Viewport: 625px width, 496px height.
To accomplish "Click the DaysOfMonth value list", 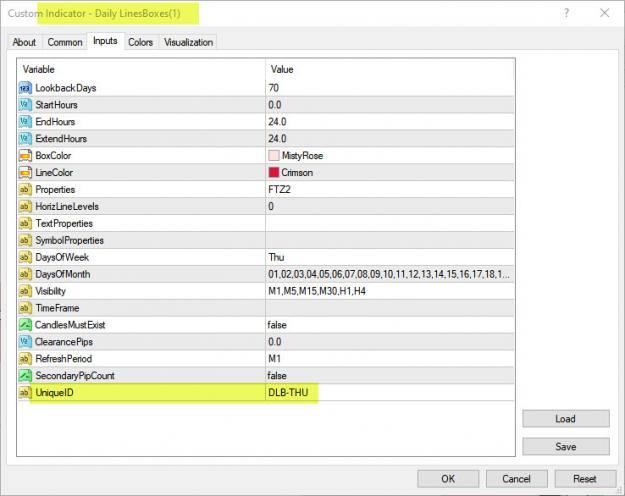I will point(390,274).
